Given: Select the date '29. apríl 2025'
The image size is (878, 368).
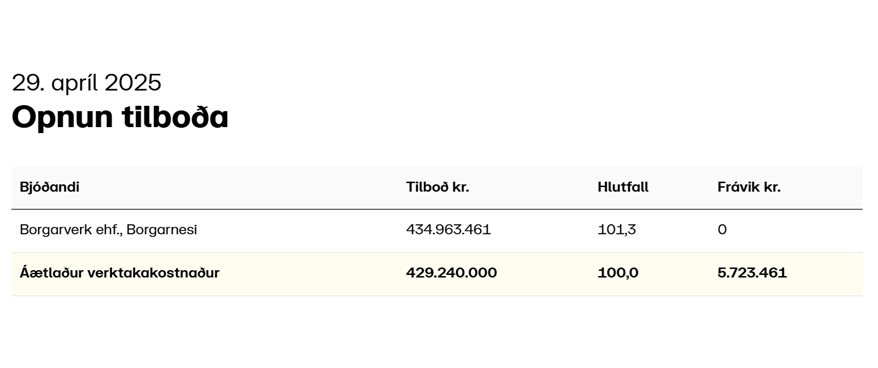Looking at the screenshot, I should [x=87, y=83].
